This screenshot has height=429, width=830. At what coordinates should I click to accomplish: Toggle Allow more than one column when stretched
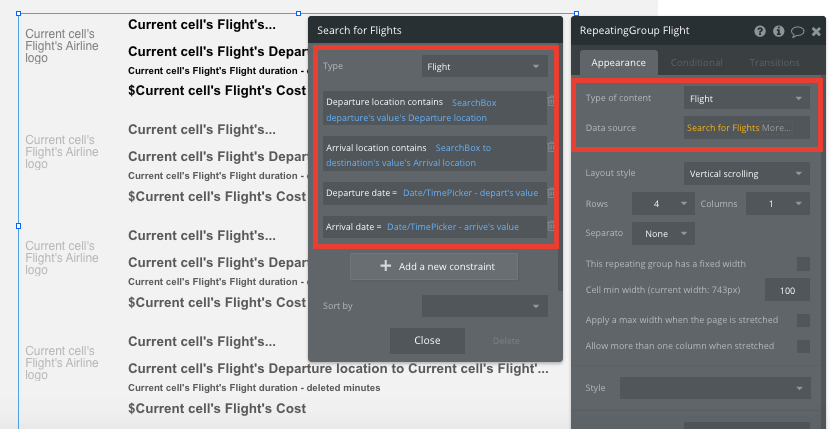[803, 346]
